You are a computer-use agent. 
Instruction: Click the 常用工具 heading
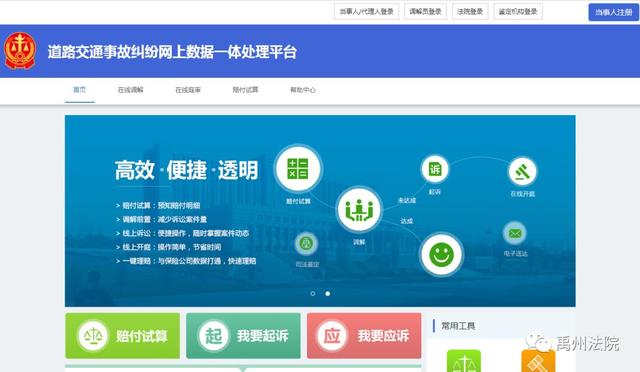(x=458, y=326)
